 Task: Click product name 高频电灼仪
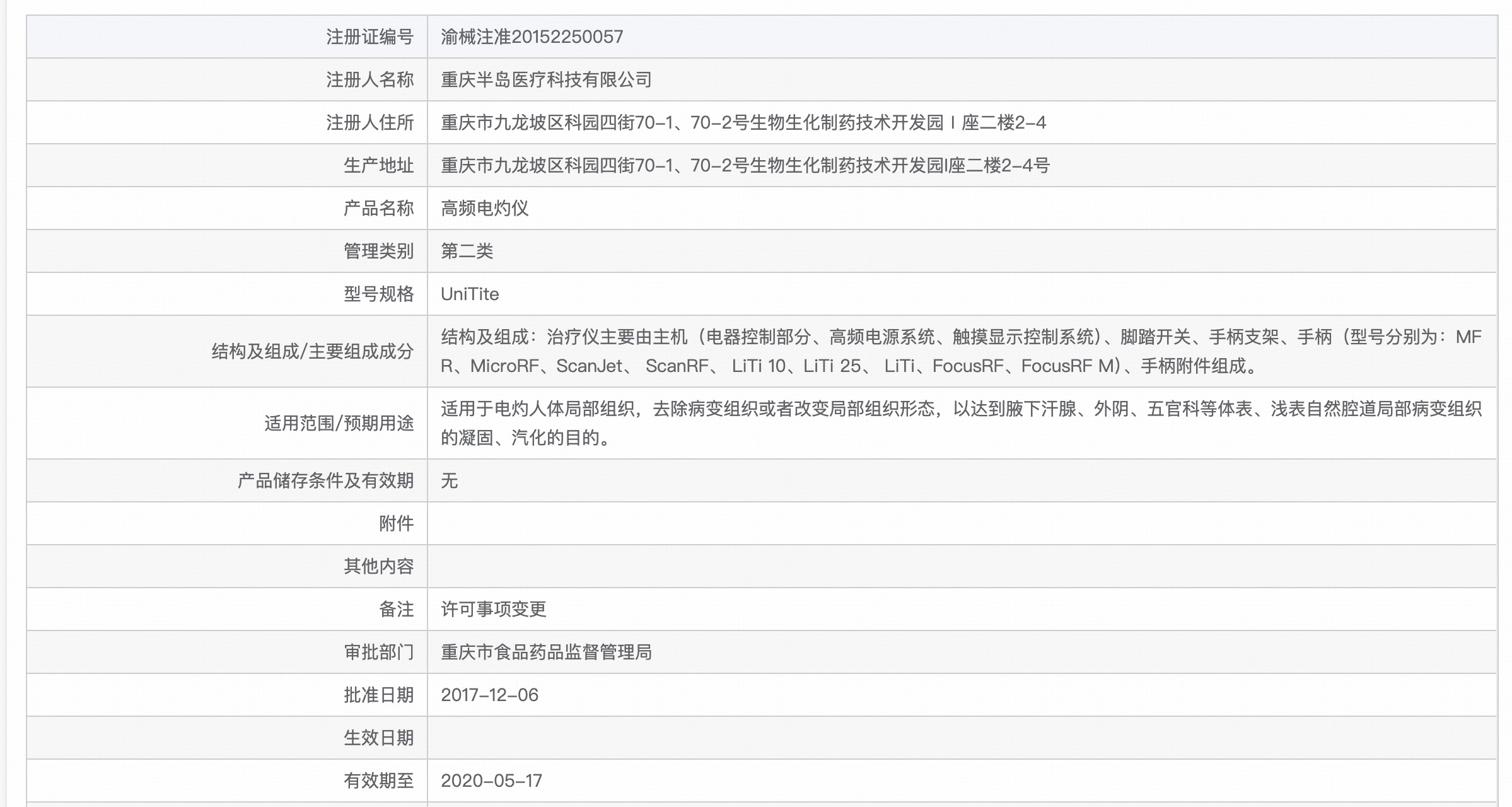tap(484, 209)
